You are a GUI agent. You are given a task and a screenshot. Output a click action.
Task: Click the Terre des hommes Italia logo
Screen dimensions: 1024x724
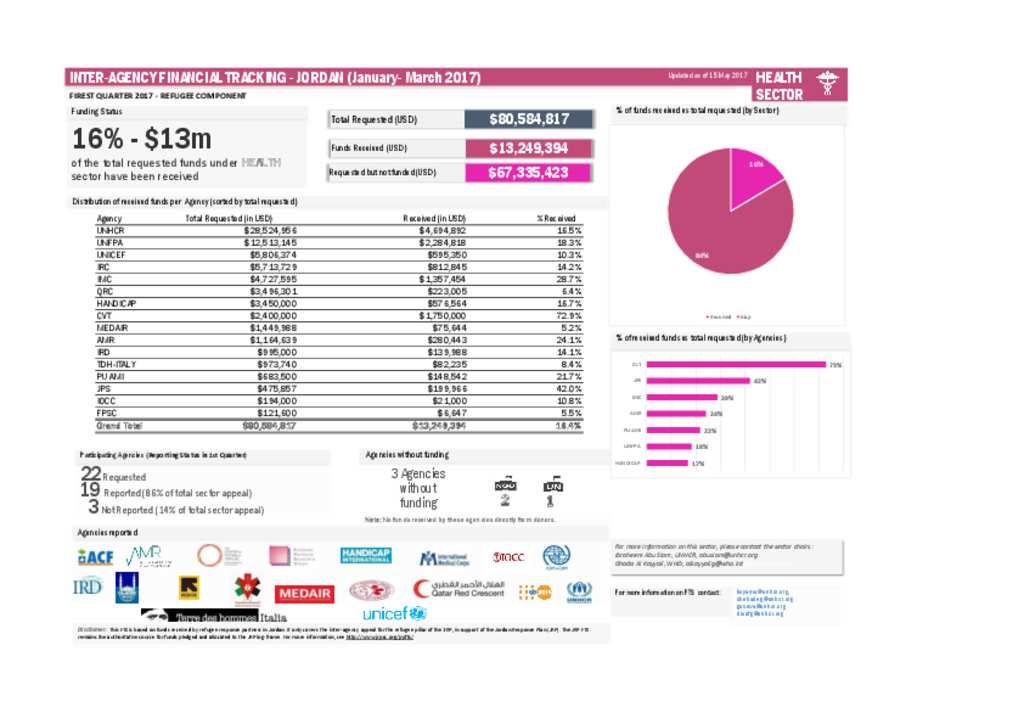tap(214, 616)
